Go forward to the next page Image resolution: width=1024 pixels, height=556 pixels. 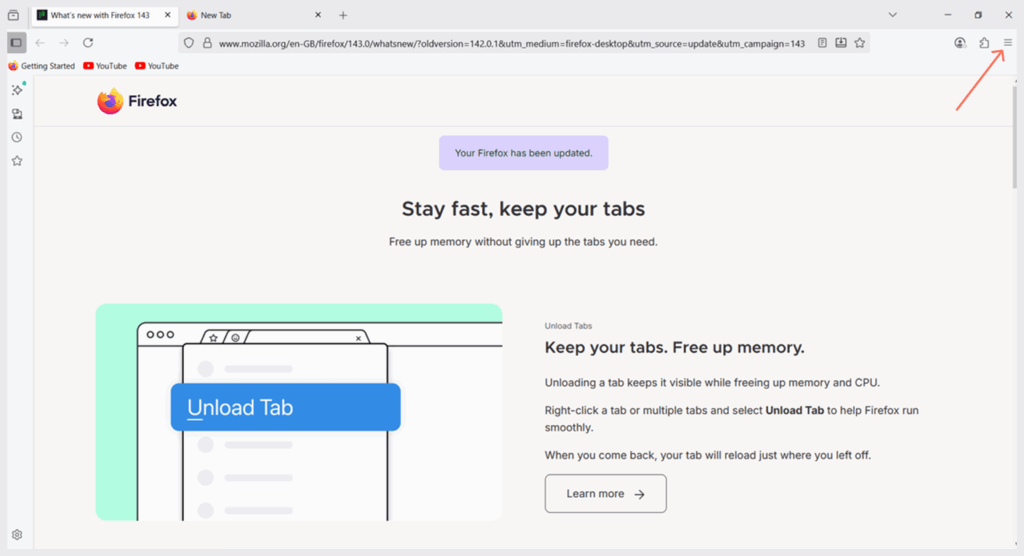pyautogui.click(x=63, y=43)
